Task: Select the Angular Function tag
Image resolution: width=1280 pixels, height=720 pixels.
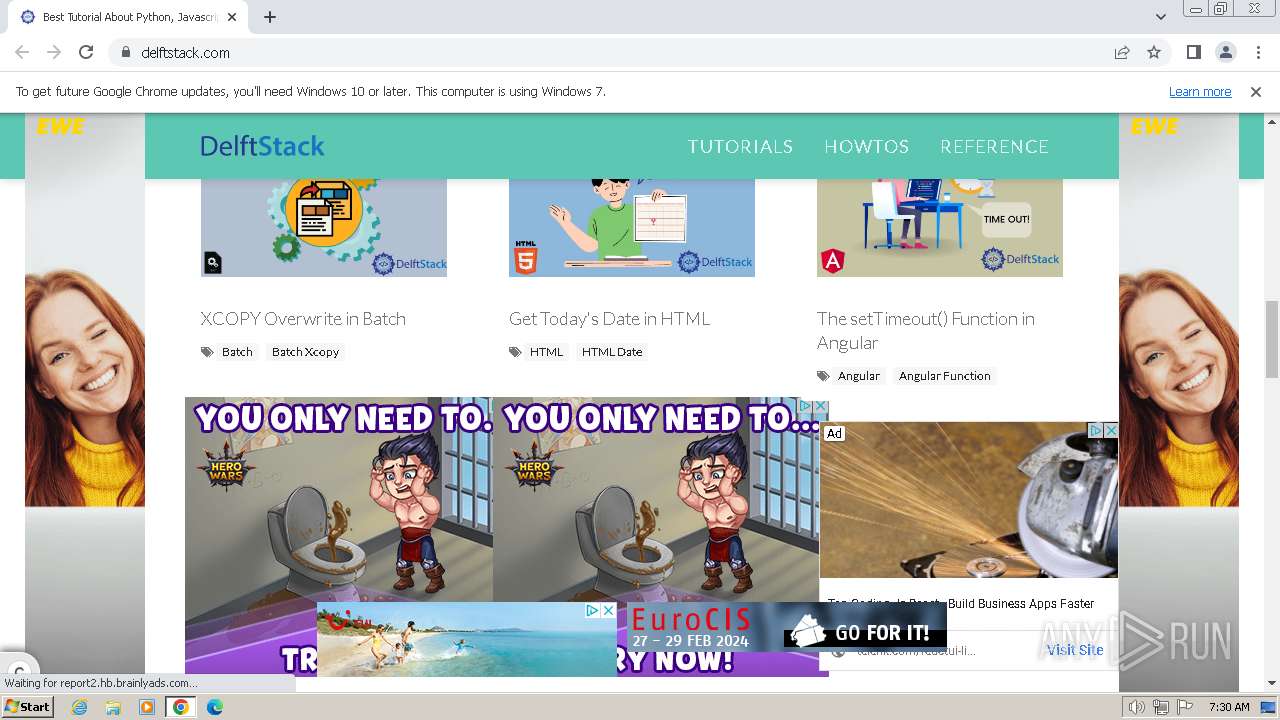Action: click(x=944, y=376)
